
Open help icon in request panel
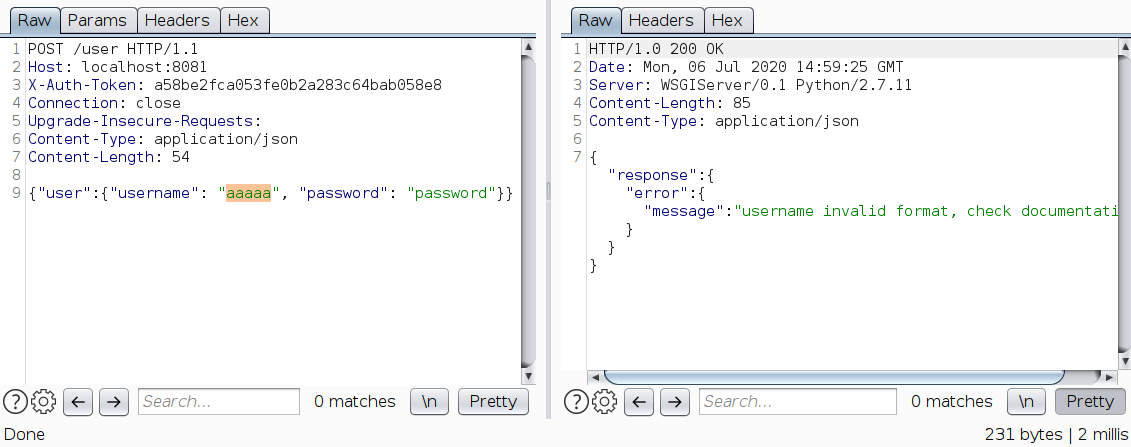pos(16,402)
